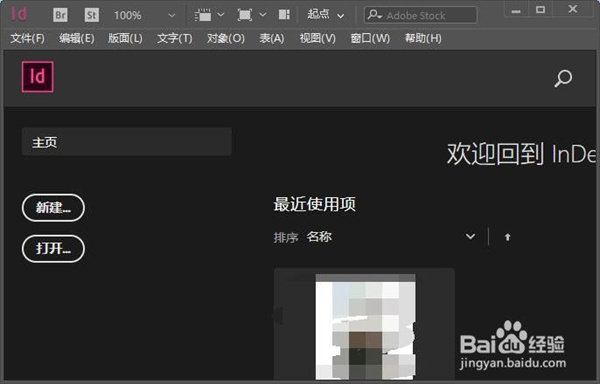Screen dimensions: 600x384
Task: Open the 对象(O) menu
Action: [x=225, y=38]
